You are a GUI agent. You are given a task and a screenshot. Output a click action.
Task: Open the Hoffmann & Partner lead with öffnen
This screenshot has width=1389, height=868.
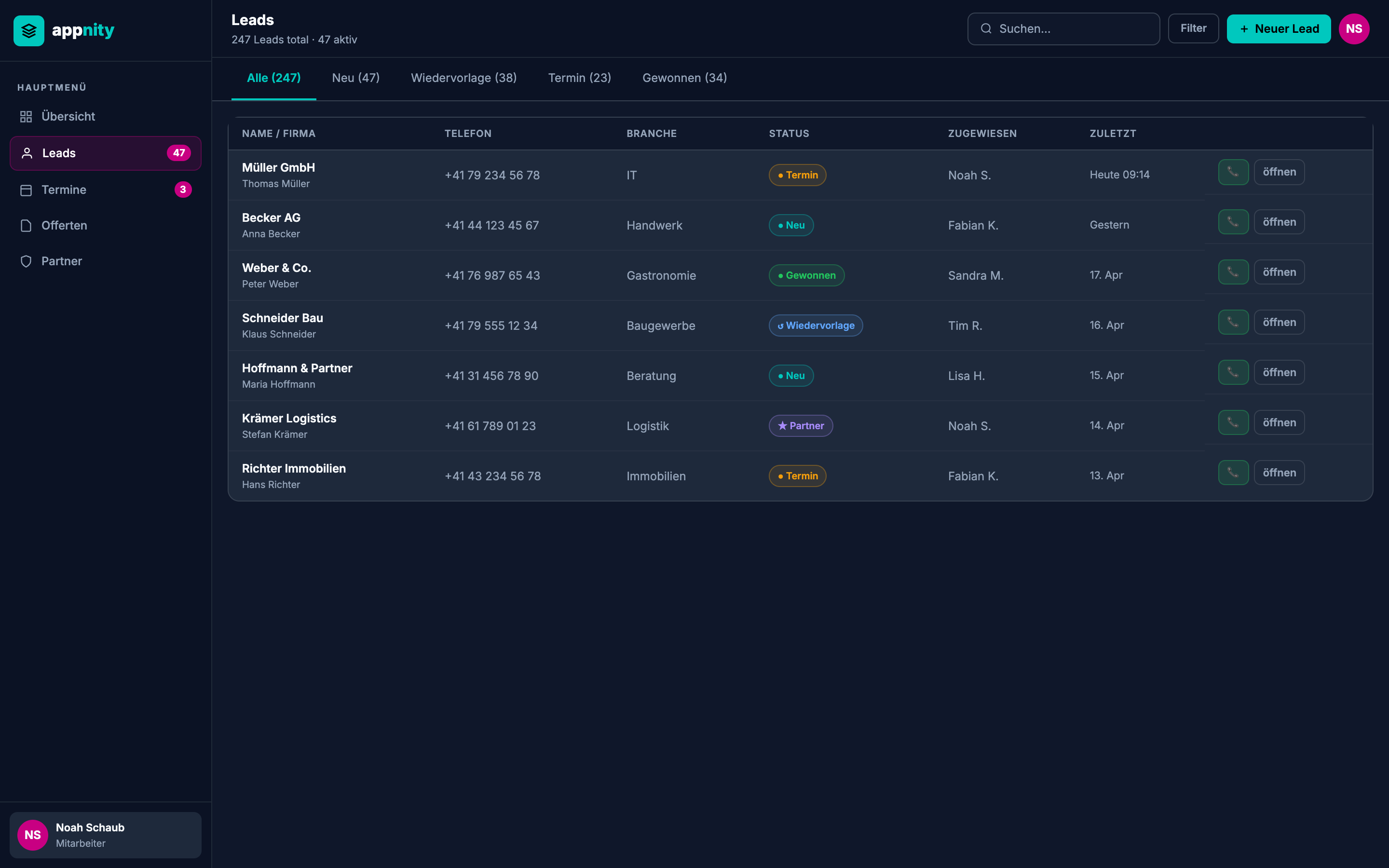pyautogui.click(x=1279, y=373)
